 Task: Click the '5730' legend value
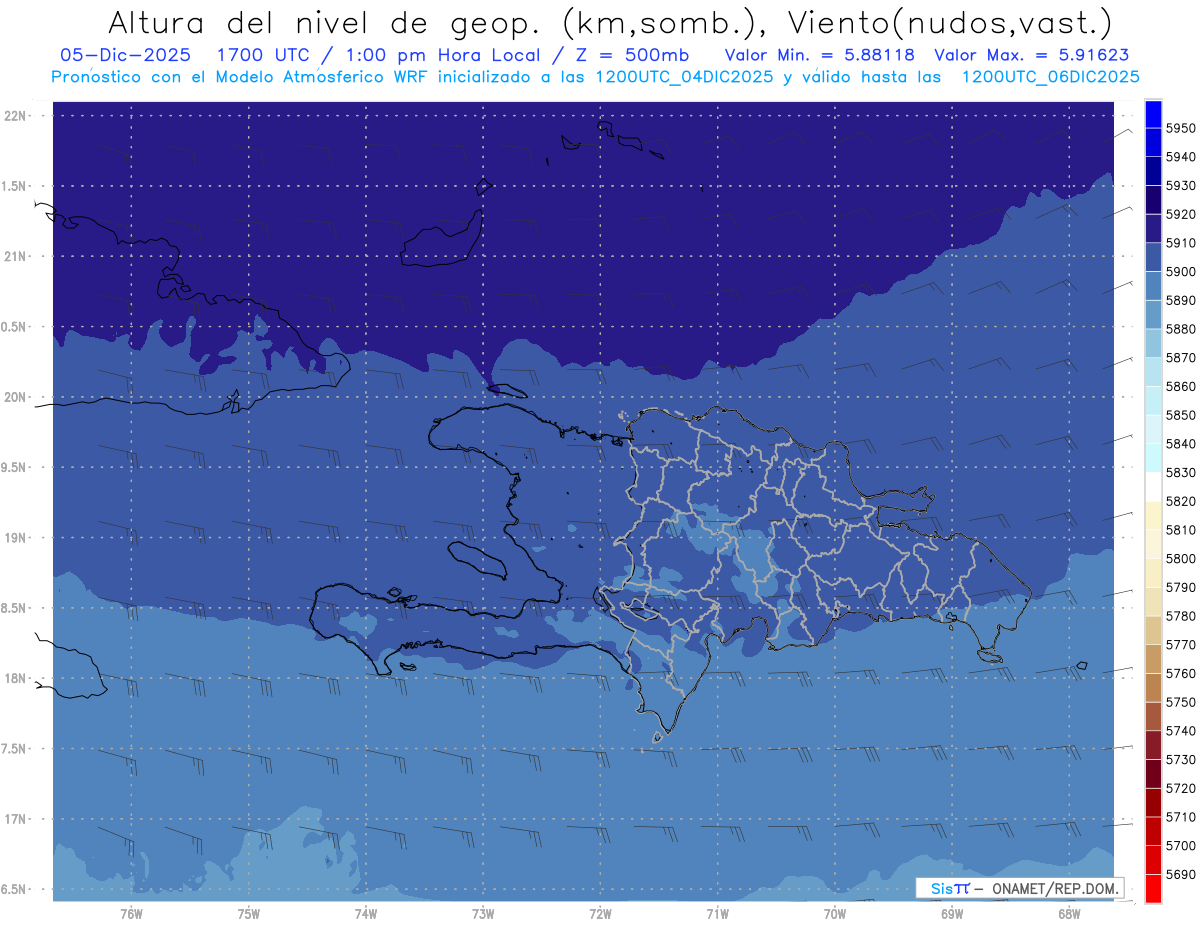(1180, 759)
